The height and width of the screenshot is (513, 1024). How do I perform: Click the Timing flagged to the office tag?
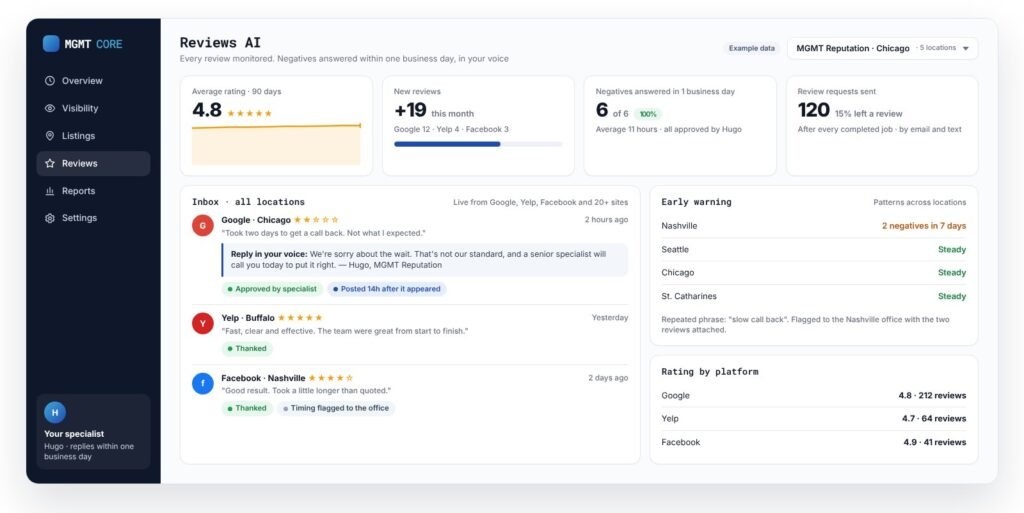(x=336, y=409)
